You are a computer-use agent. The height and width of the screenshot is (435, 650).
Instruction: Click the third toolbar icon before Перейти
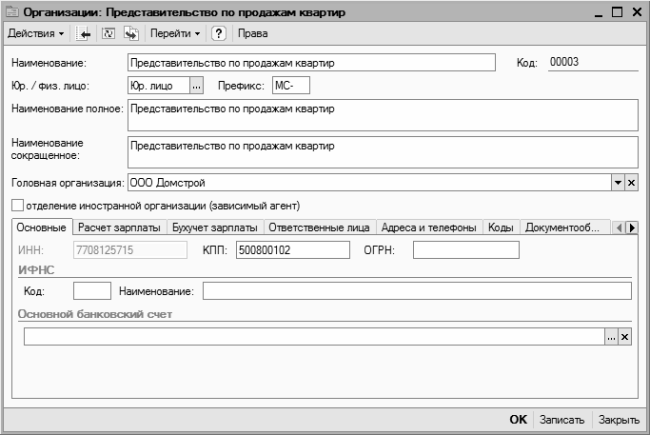(130, 34)
